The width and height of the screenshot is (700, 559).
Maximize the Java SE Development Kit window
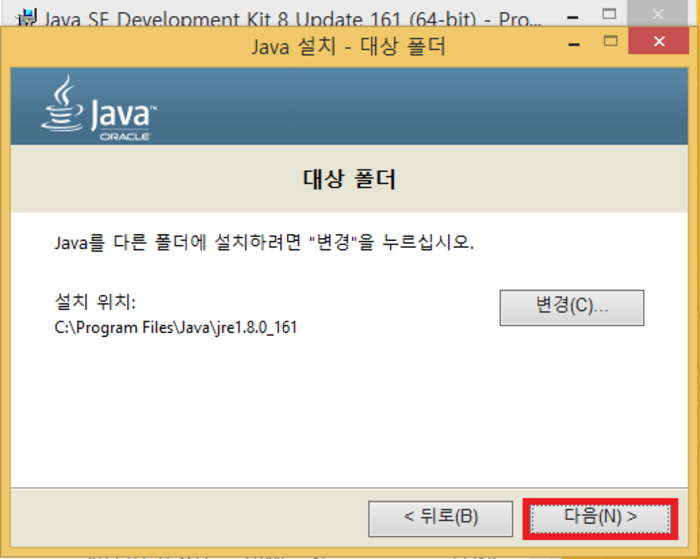tap(609, 14)
